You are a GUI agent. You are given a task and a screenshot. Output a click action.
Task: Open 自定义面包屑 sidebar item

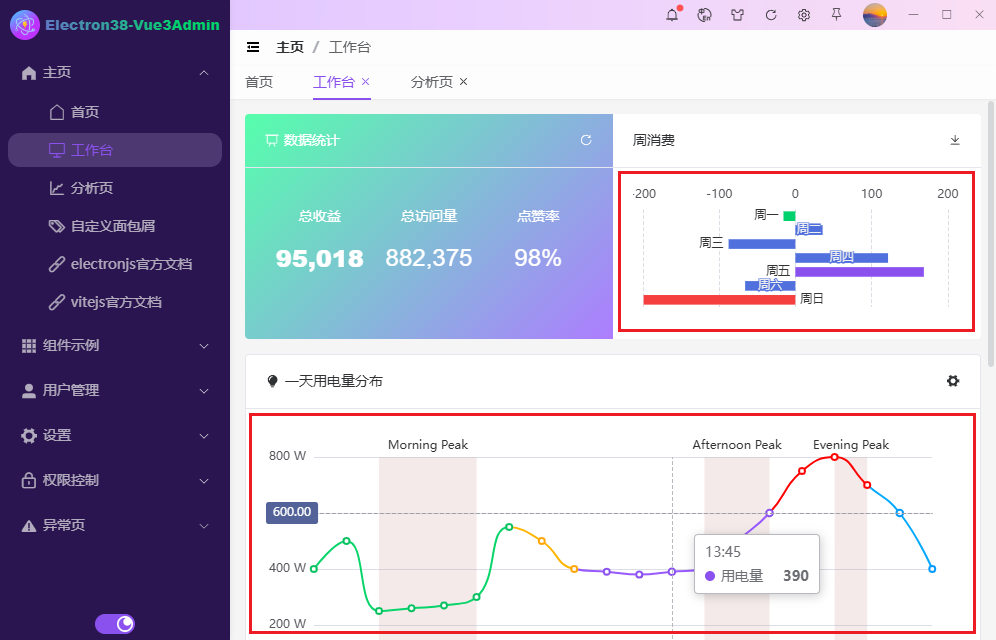[115, 226]
